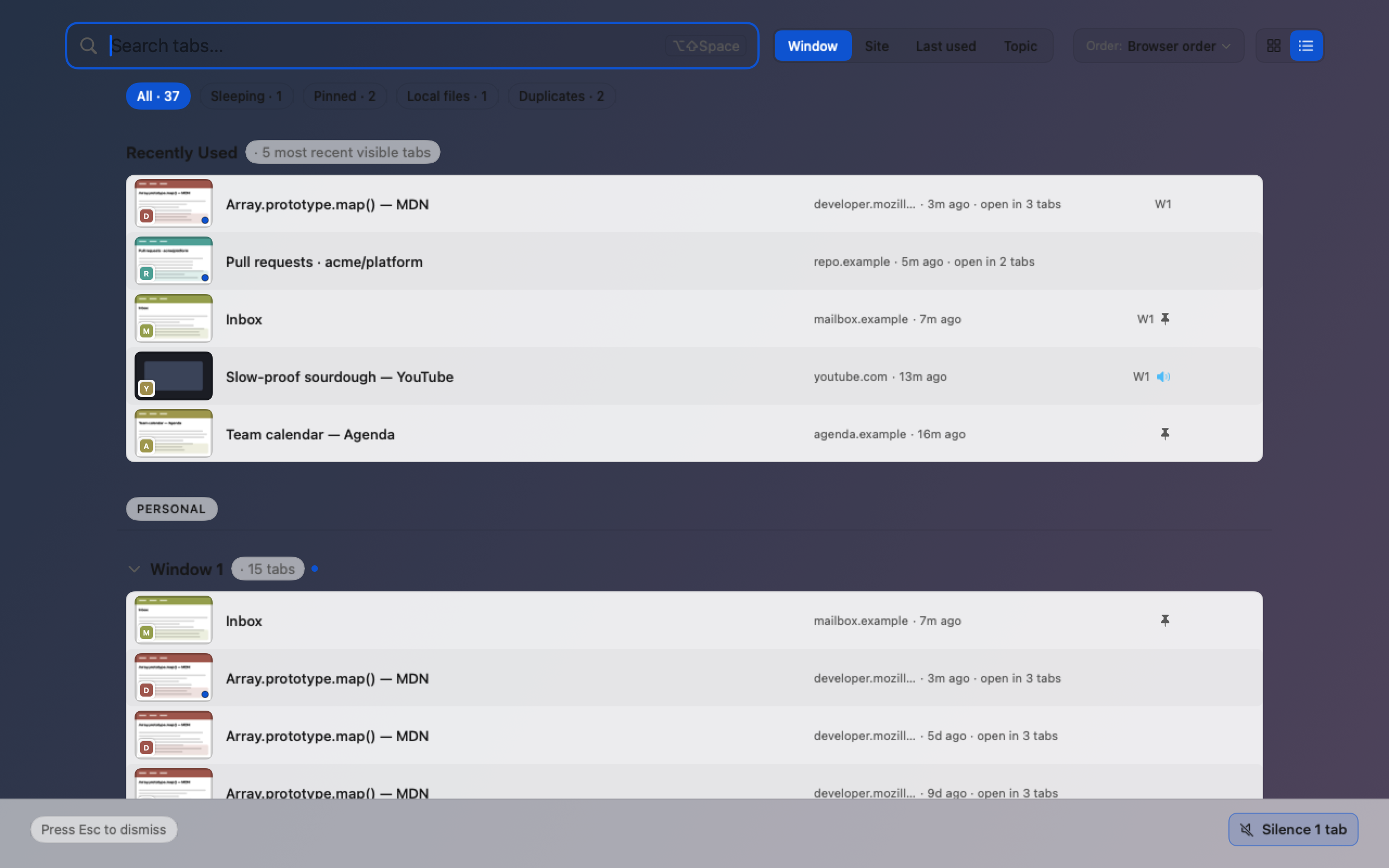Switch grouping to Last used

(x=946, y=46)
